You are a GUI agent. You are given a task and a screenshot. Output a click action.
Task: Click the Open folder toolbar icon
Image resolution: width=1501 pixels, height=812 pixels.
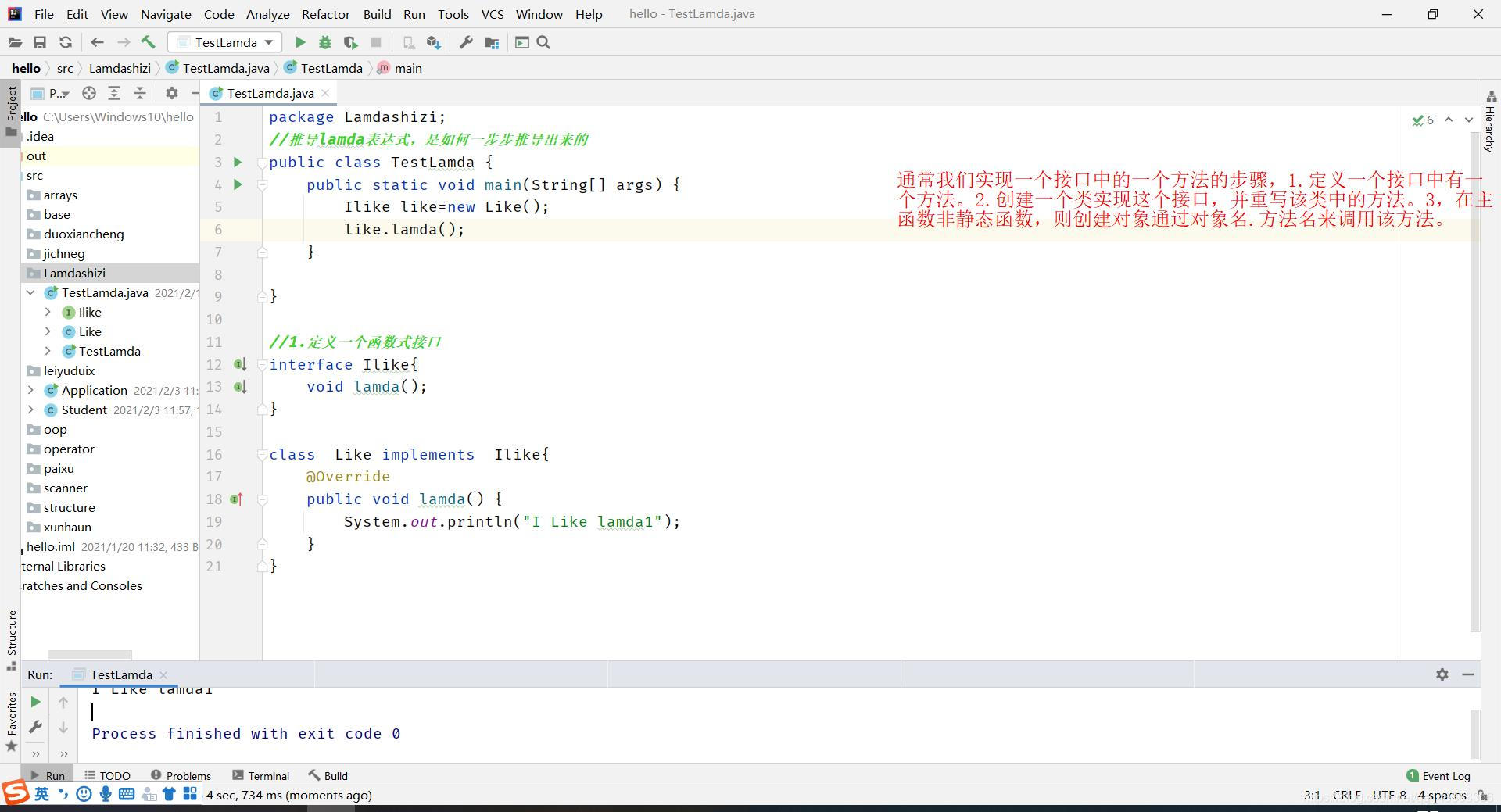15,42
